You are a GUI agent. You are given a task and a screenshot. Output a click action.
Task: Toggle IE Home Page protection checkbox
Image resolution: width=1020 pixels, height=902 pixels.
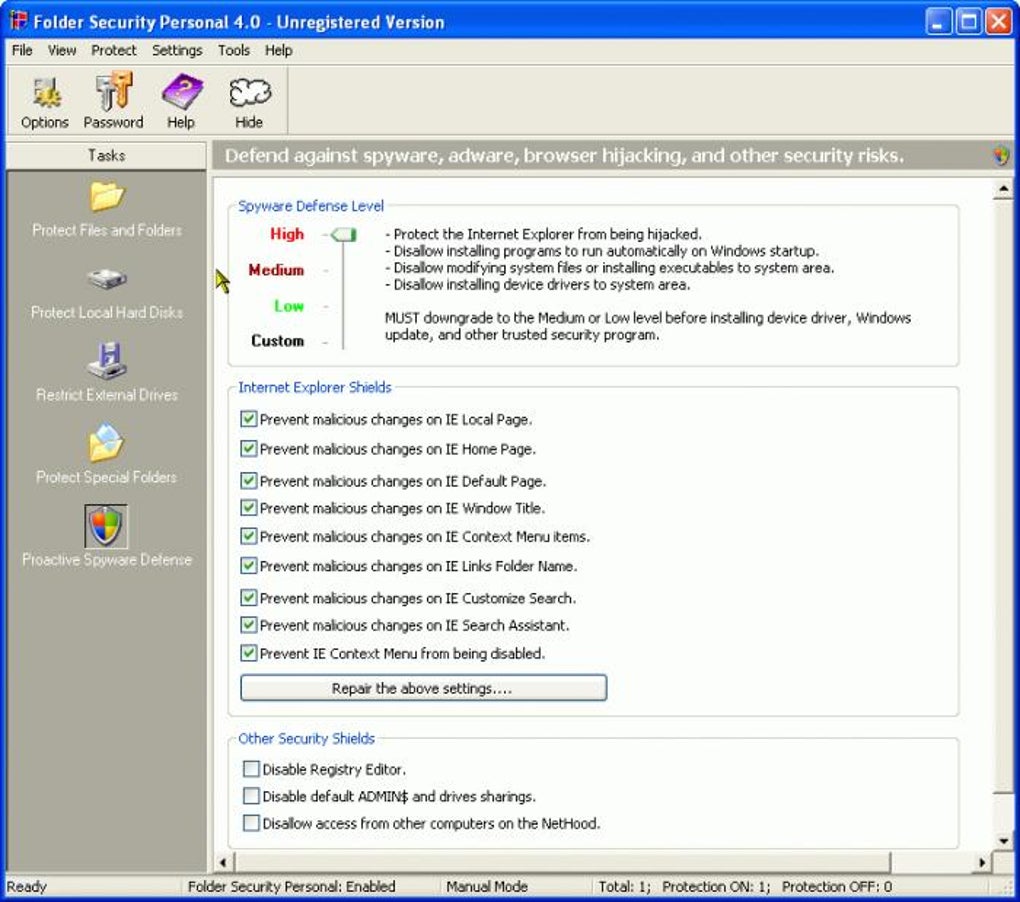[x=248, y=448]
